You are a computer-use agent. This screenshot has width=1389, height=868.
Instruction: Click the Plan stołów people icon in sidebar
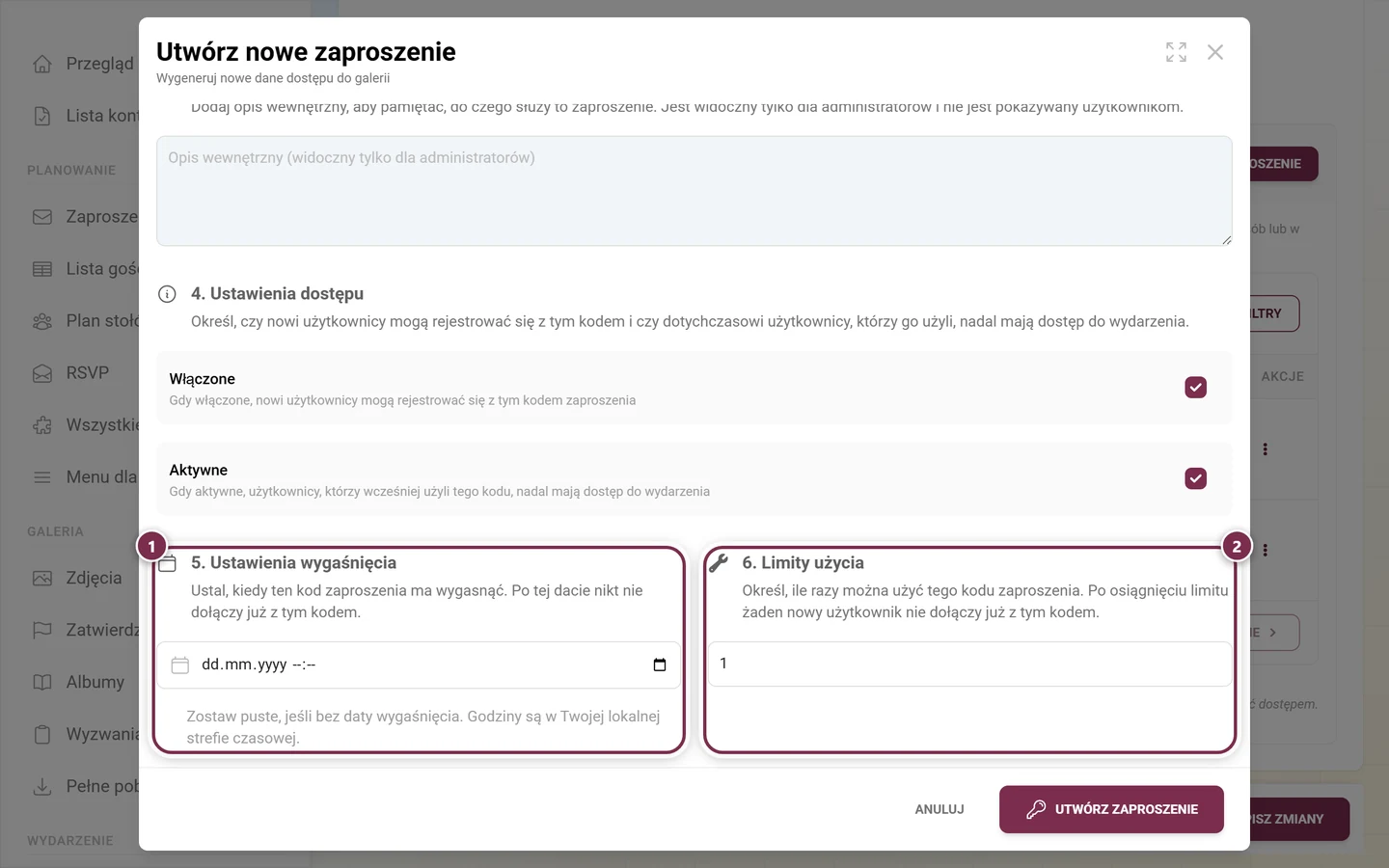42,321
